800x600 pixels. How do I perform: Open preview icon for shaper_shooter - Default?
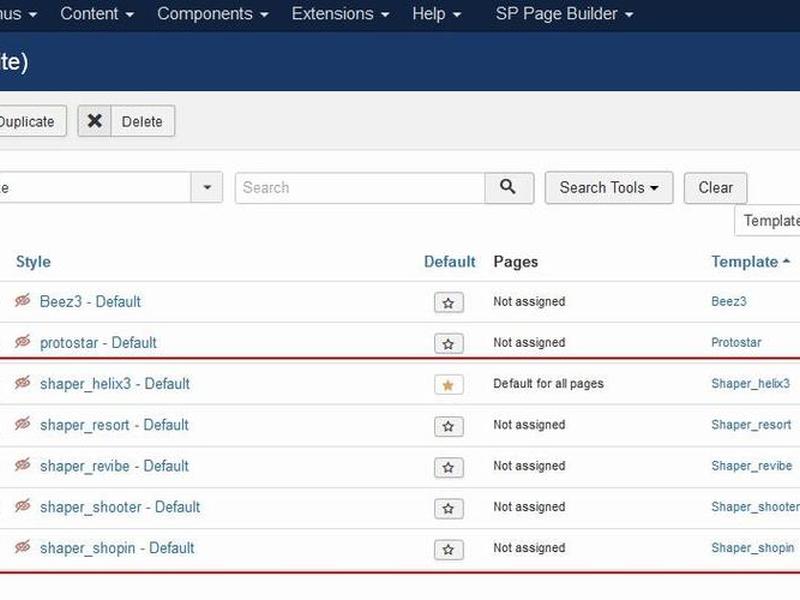point(22,506)
